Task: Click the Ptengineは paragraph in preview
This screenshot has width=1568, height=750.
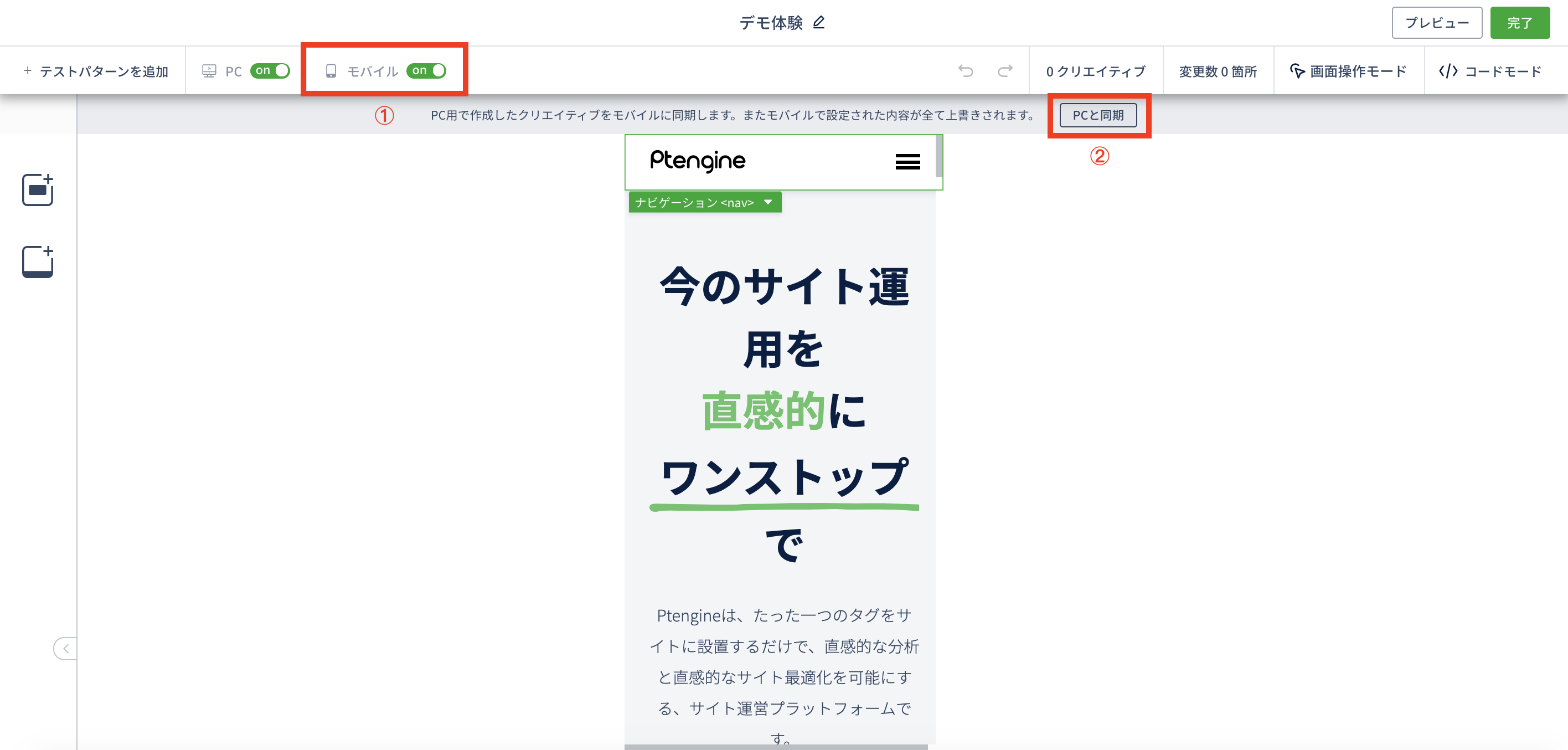Action: pos(784,677)
